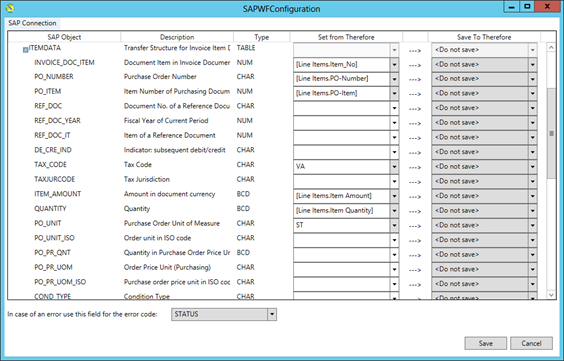Screen dimensions: 564x361
Task: Click the PO_UNIT_ISO Set from Therefore input field
Action: tap(342, 240)
